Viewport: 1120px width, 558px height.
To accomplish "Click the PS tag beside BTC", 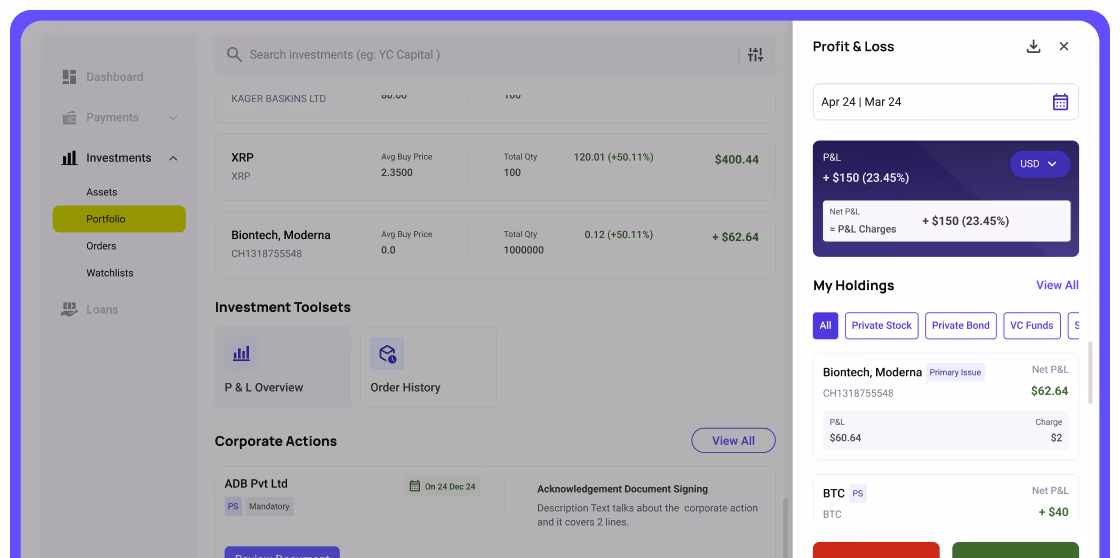I will tap(858, 493).
